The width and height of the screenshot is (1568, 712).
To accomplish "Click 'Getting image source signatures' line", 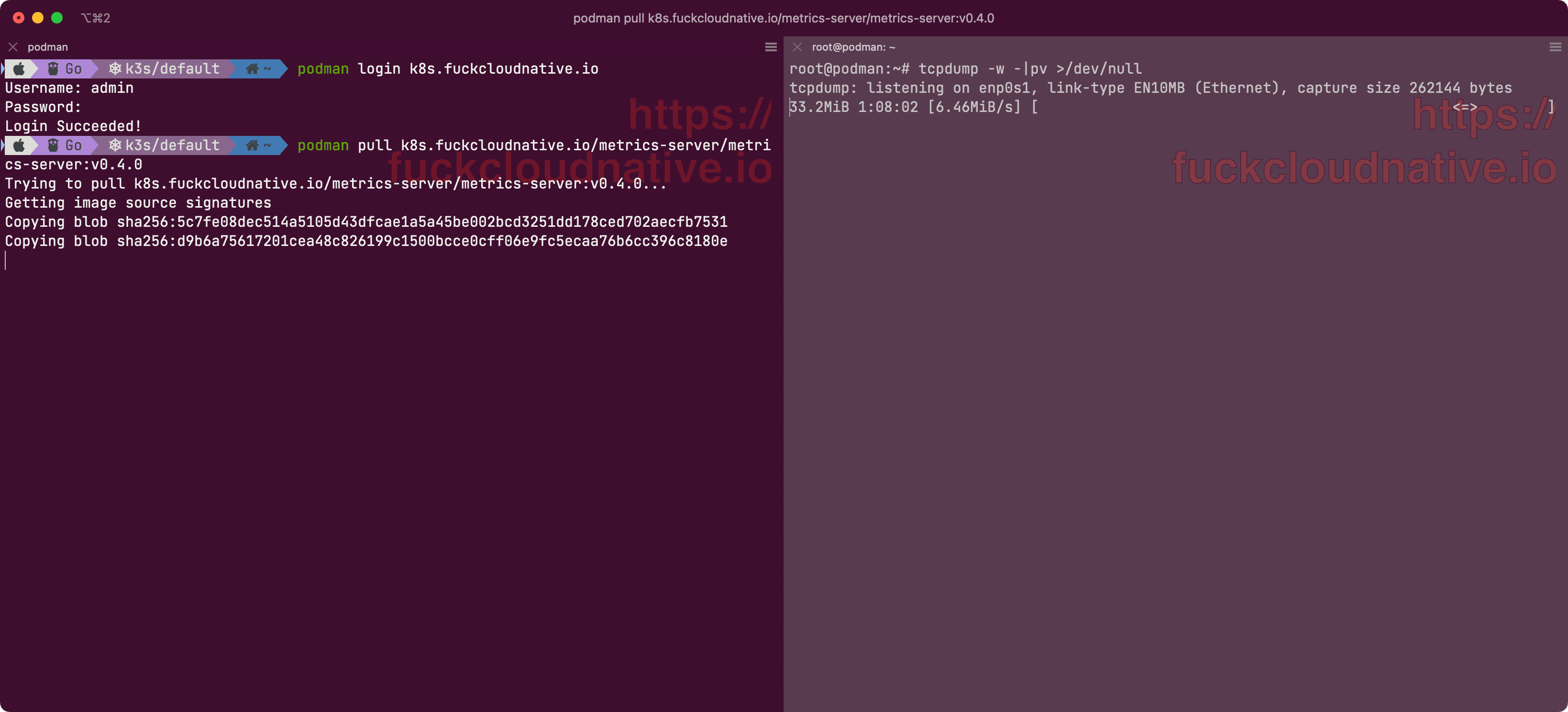I will click(138, 203).
